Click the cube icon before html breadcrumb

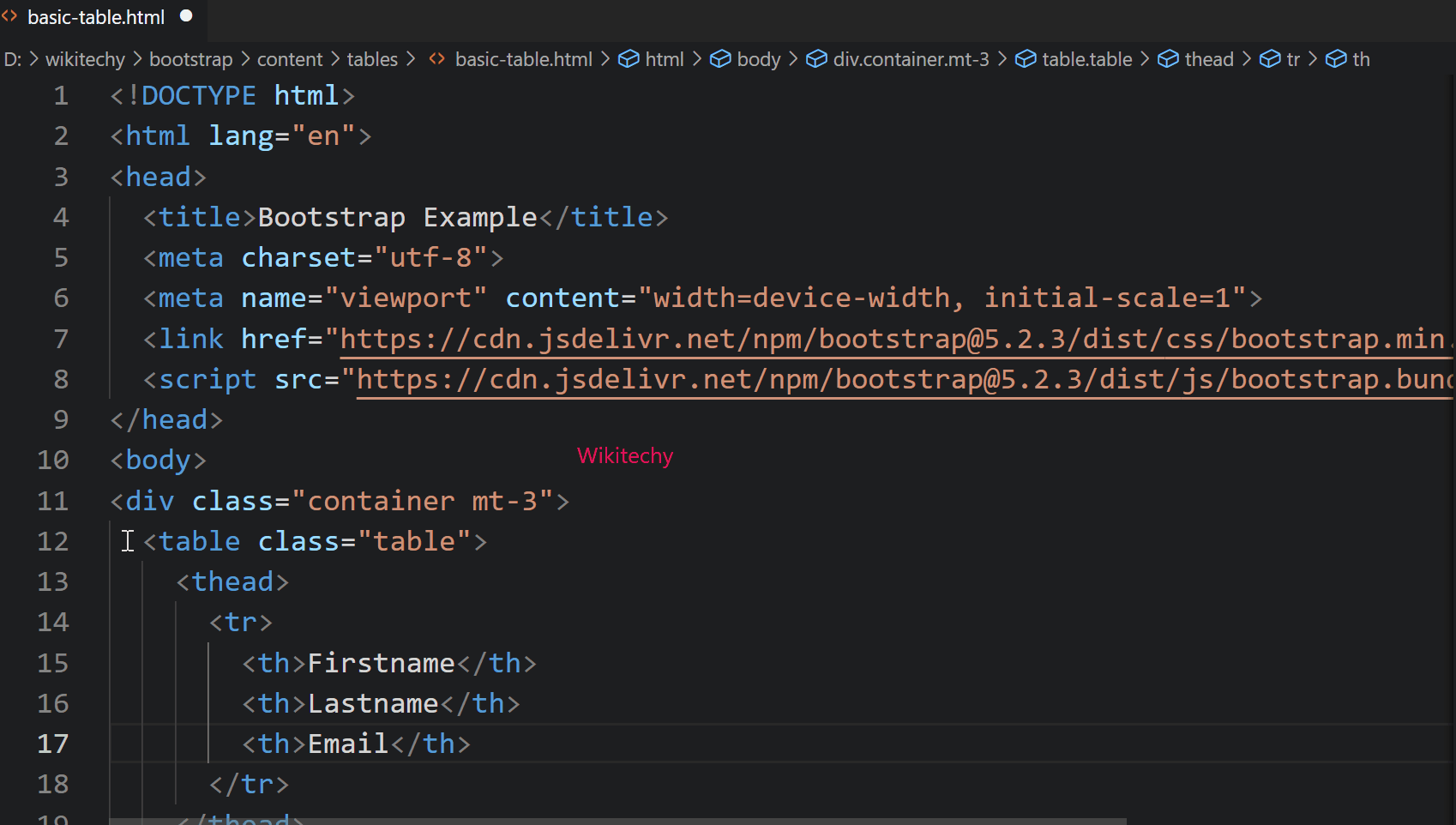click(629, 59)
